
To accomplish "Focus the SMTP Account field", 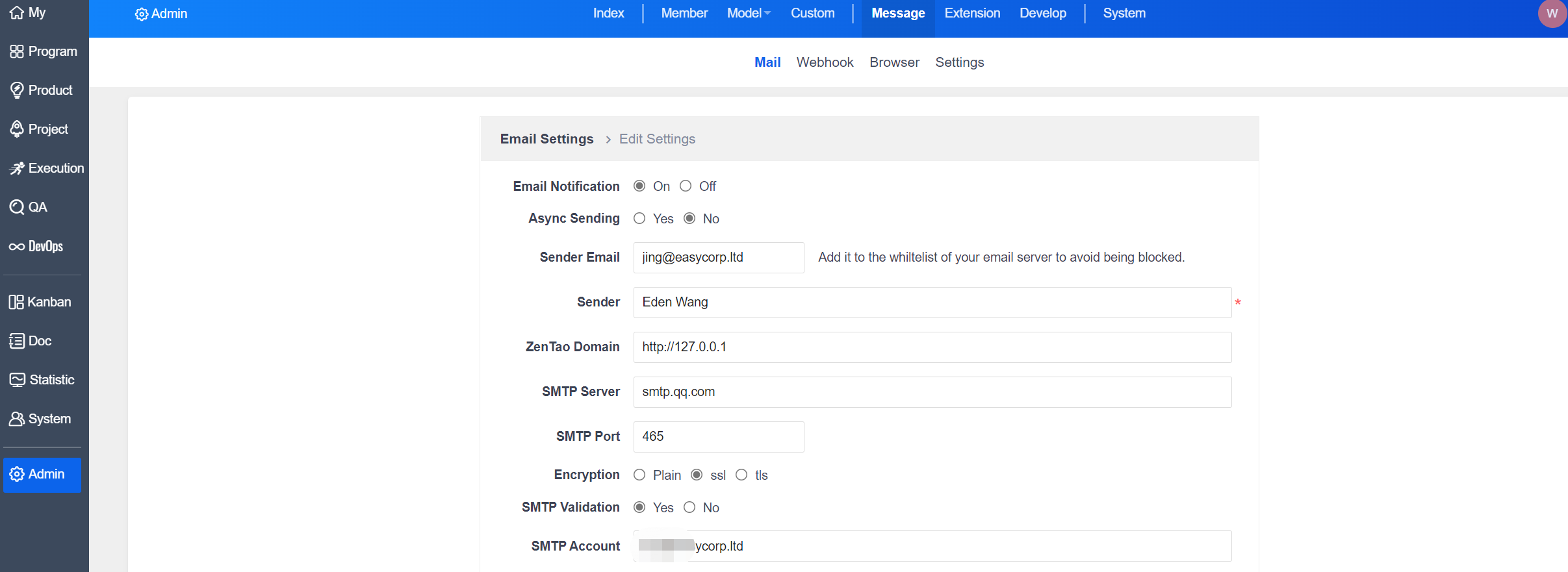I will tap(932, 546).
